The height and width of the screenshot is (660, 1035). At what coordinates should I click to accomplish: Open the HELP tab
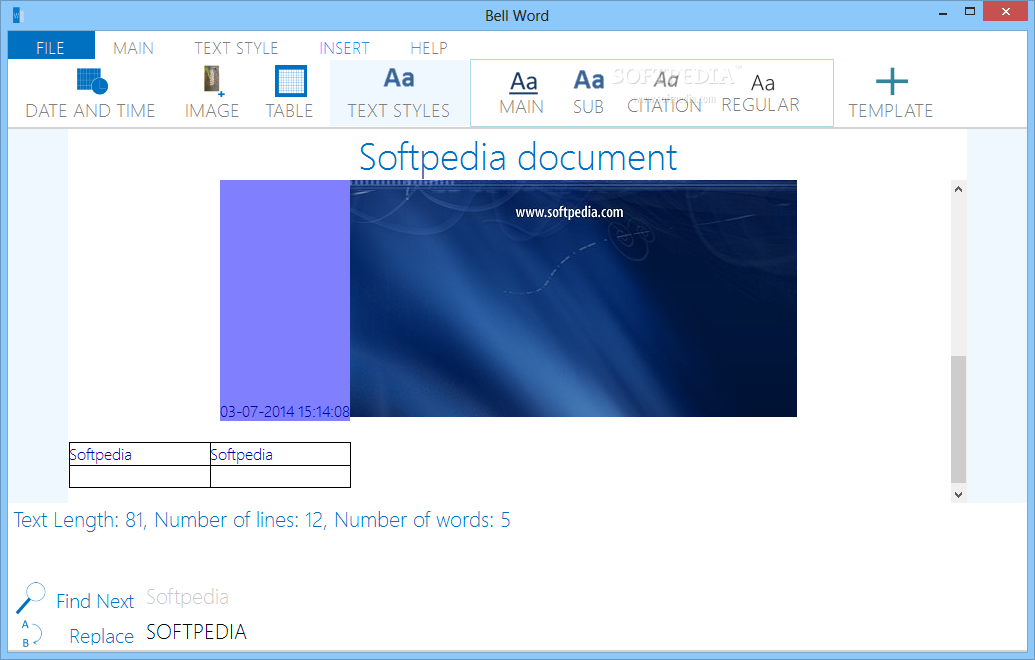pos(429,48)
